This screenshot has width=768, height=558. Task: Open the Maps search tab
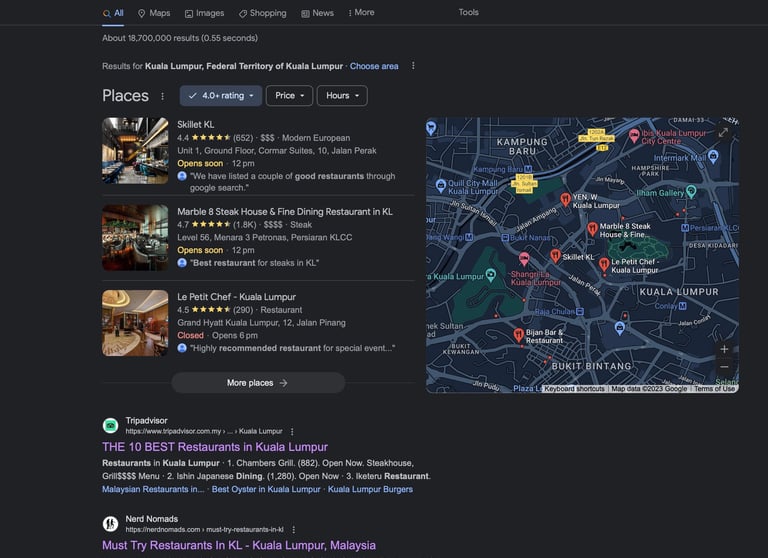154,13
